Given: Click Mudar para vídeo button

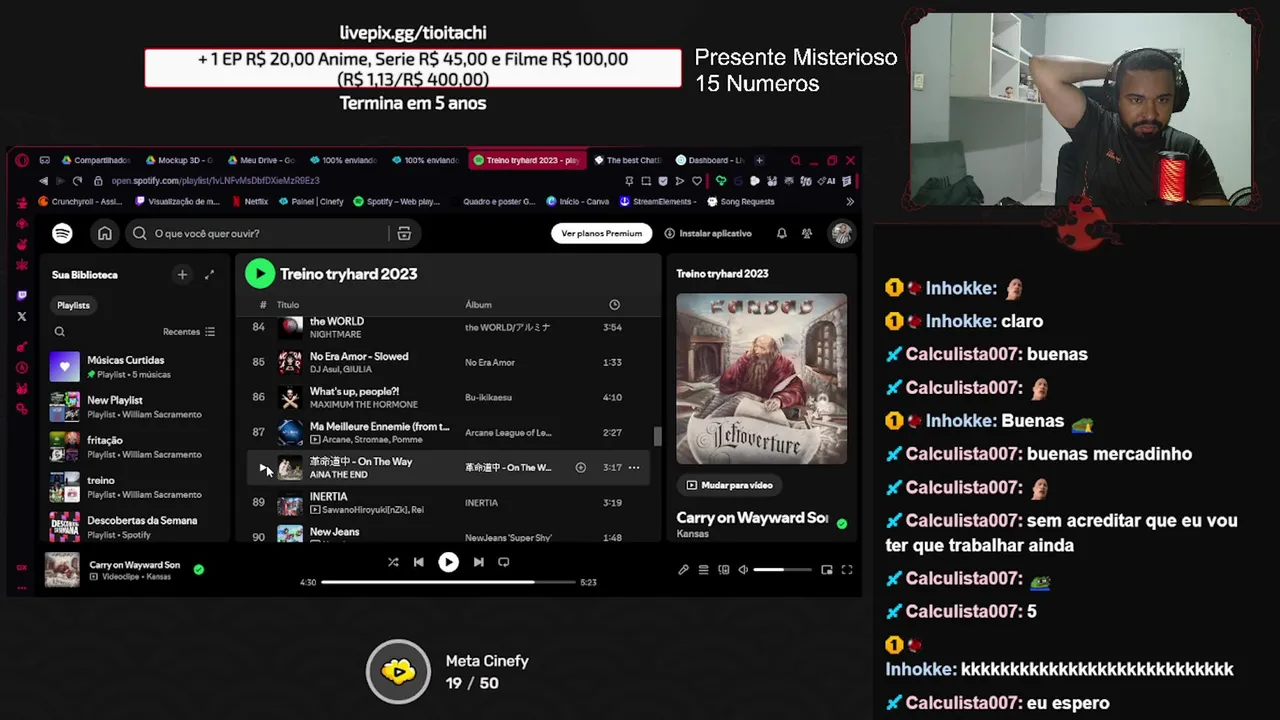Looking at the screenshot, I should (730, 485).
